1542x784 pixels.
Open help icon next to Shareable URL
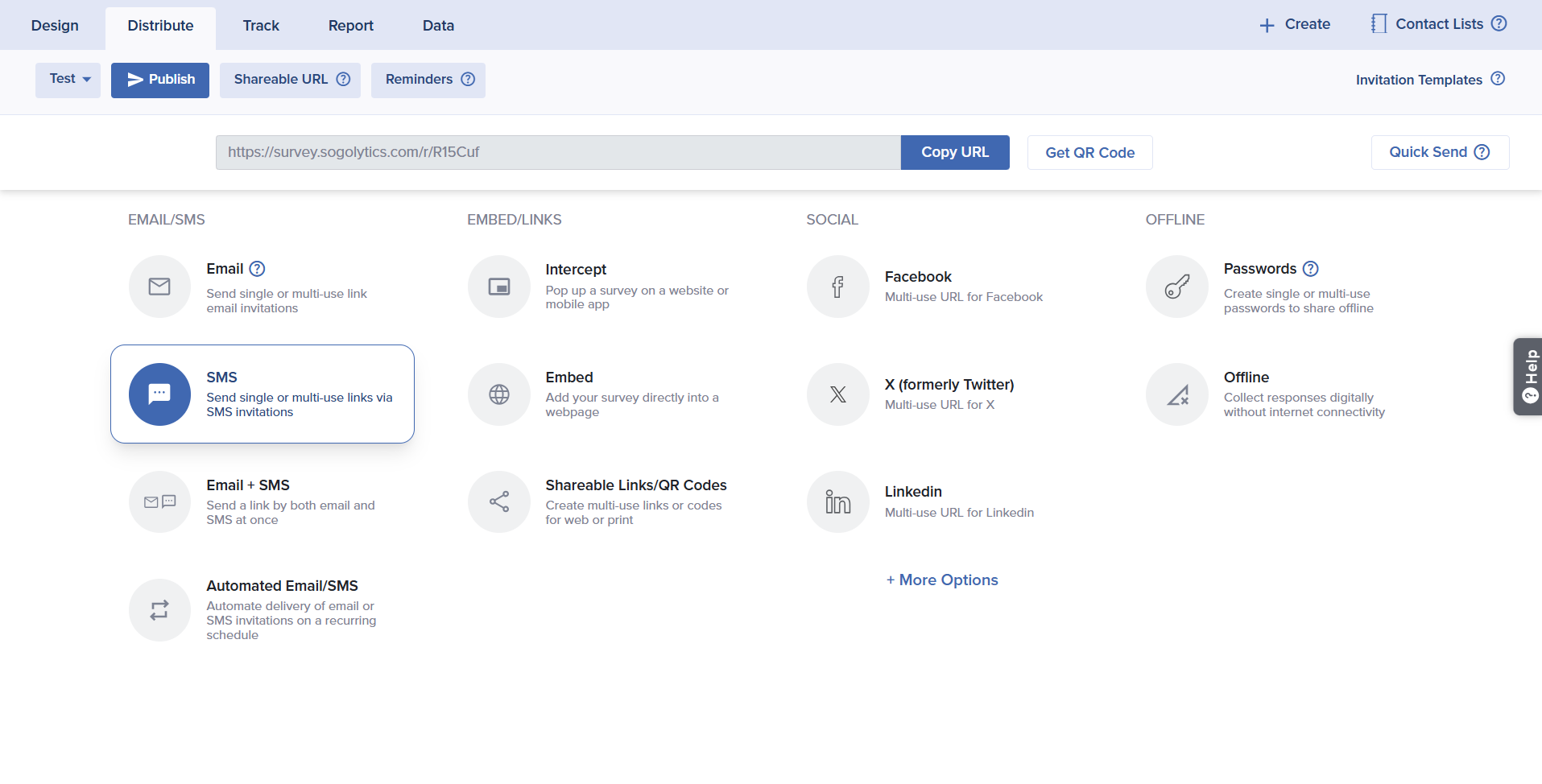click(x=343, y=79)
